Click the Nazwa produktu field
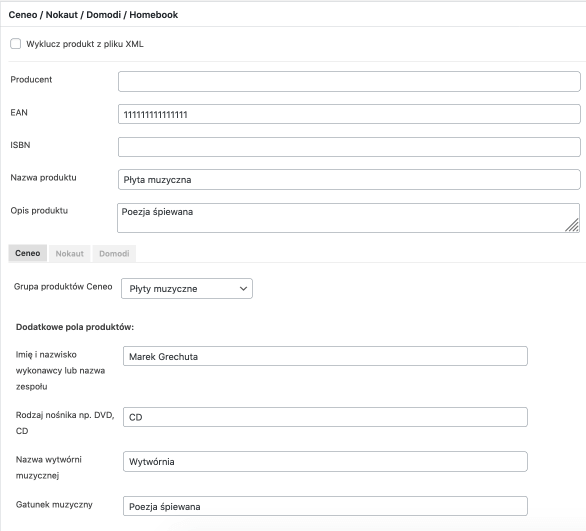The height and width of the screenshot is (531, 586). pos(349,180)
